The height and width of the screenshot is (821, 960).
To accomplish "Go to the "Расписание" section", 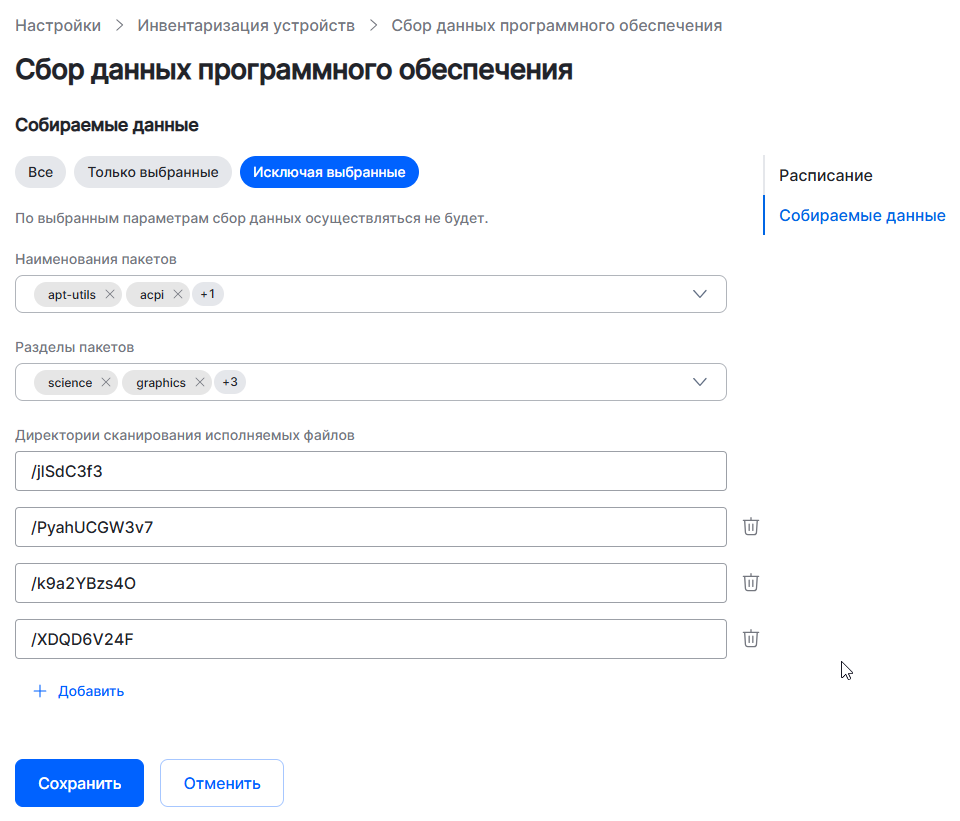I will click(x=826, y=176).
